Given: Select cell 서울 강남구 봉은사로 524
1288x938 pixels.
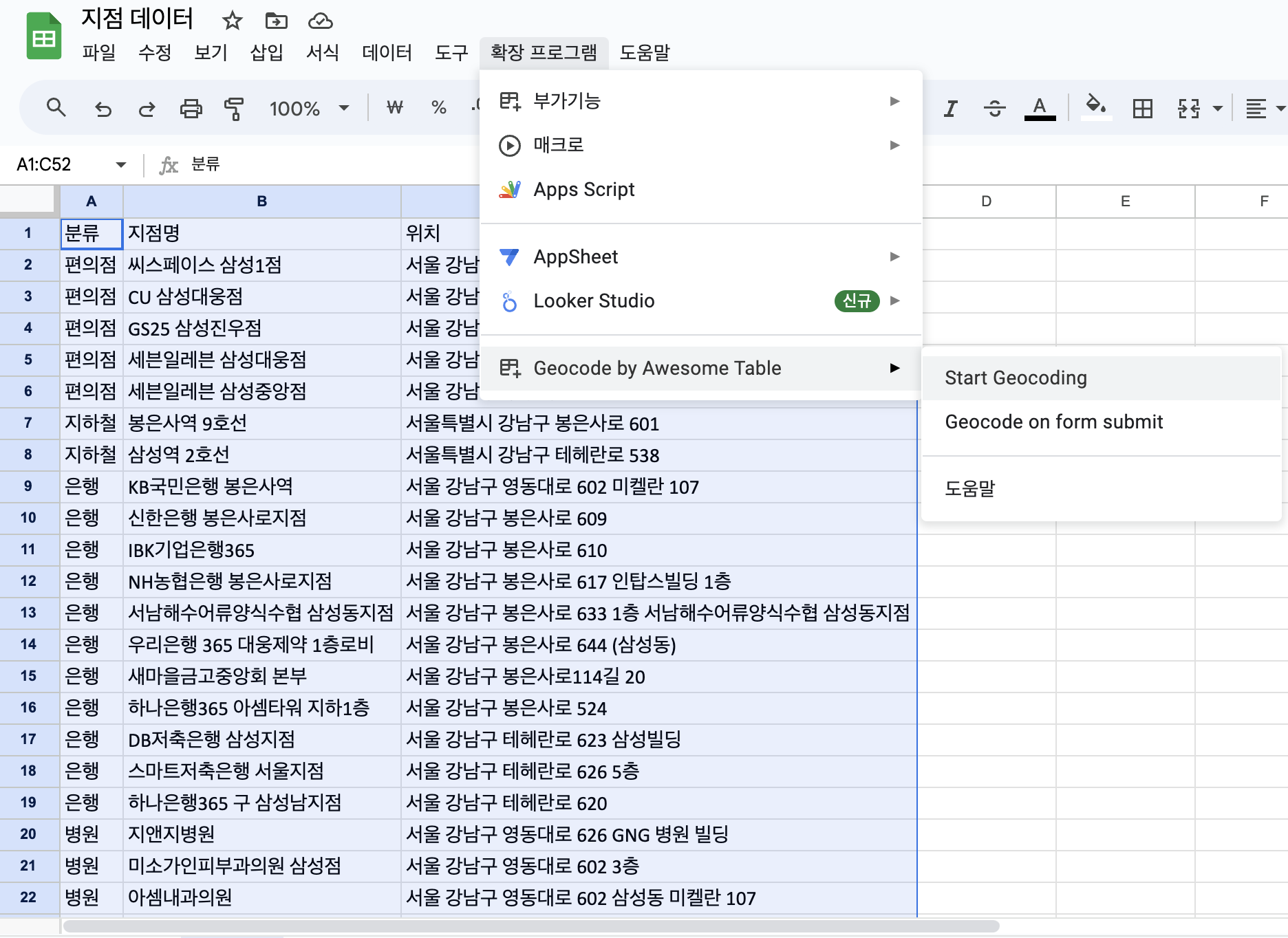Looking at the screenshot, I should [x=659, y=708].
